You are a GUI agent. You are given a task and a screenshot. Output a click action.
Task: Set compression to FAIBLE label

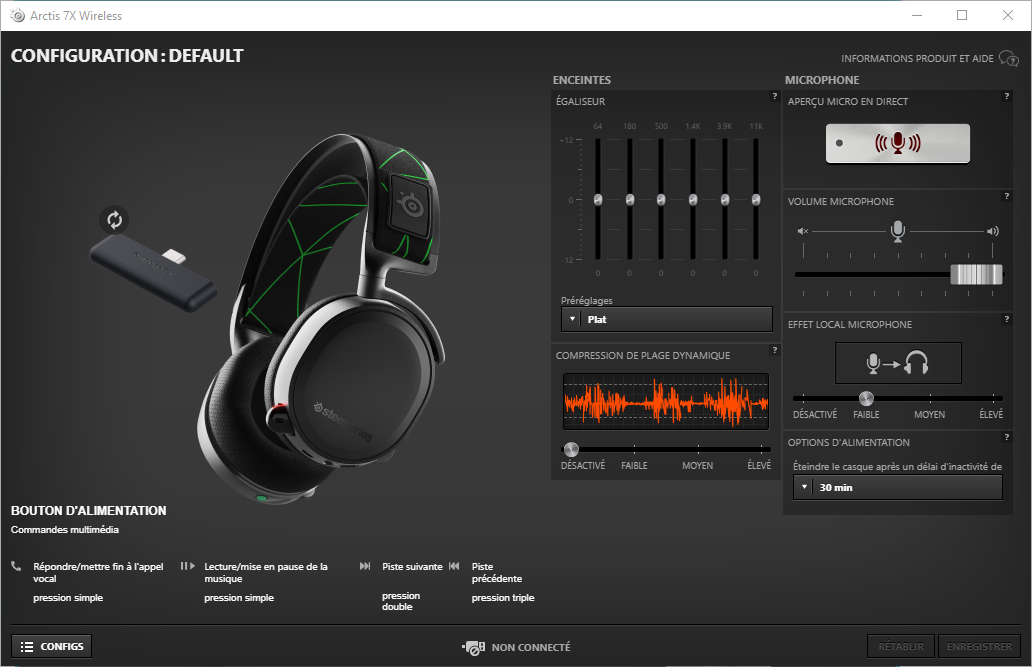[634, 466]
